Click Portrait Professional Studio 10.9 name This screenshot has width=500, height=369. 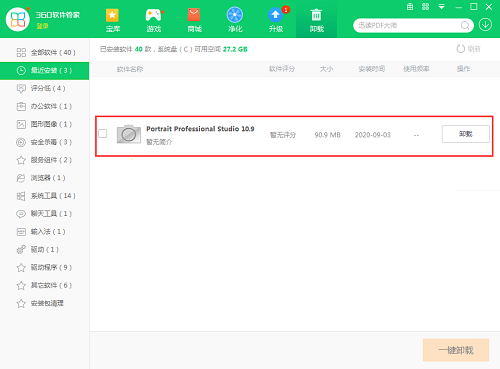pyautogui.click(x=200, y=129)
